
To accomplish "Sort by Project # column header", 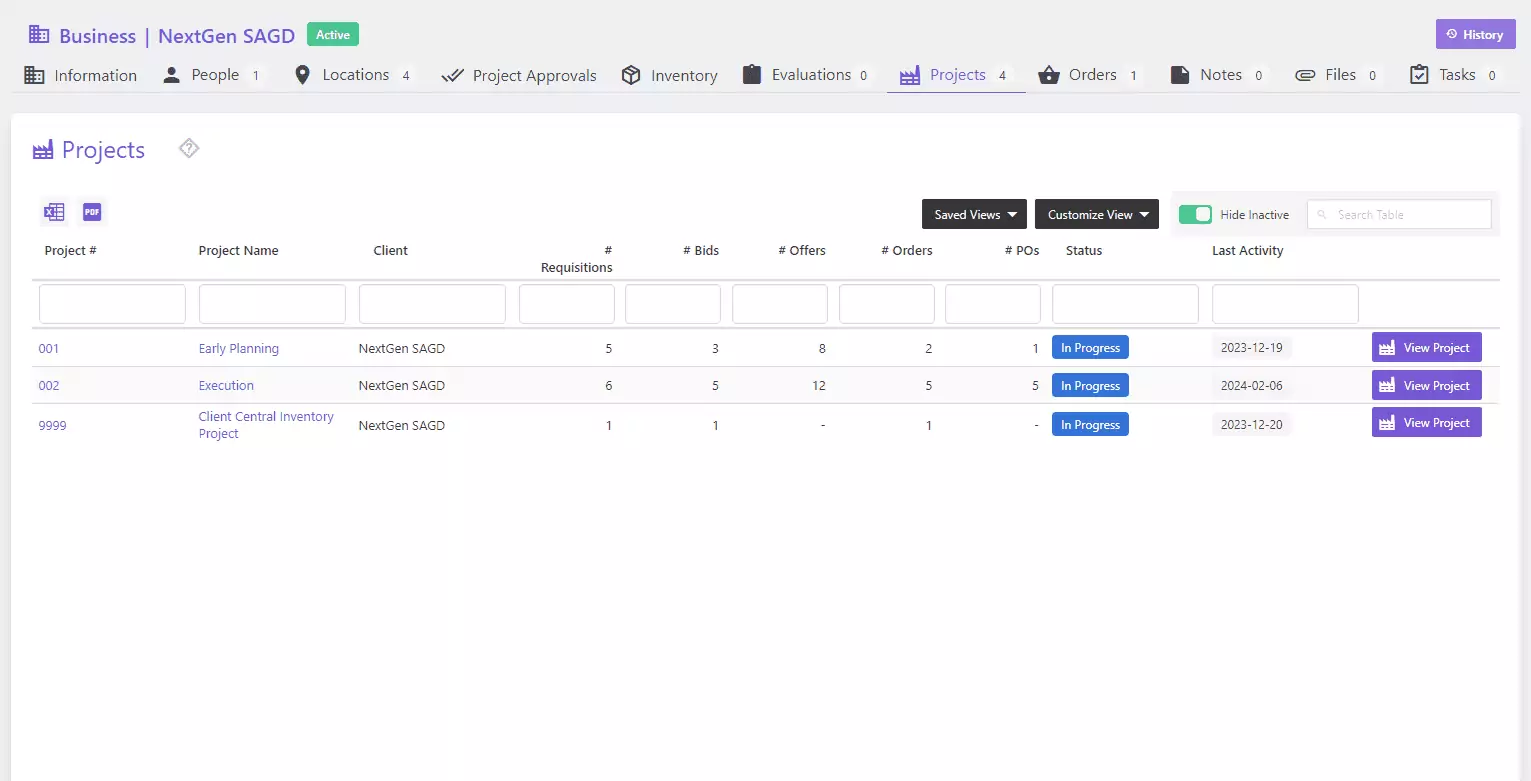I will point(70,251).
